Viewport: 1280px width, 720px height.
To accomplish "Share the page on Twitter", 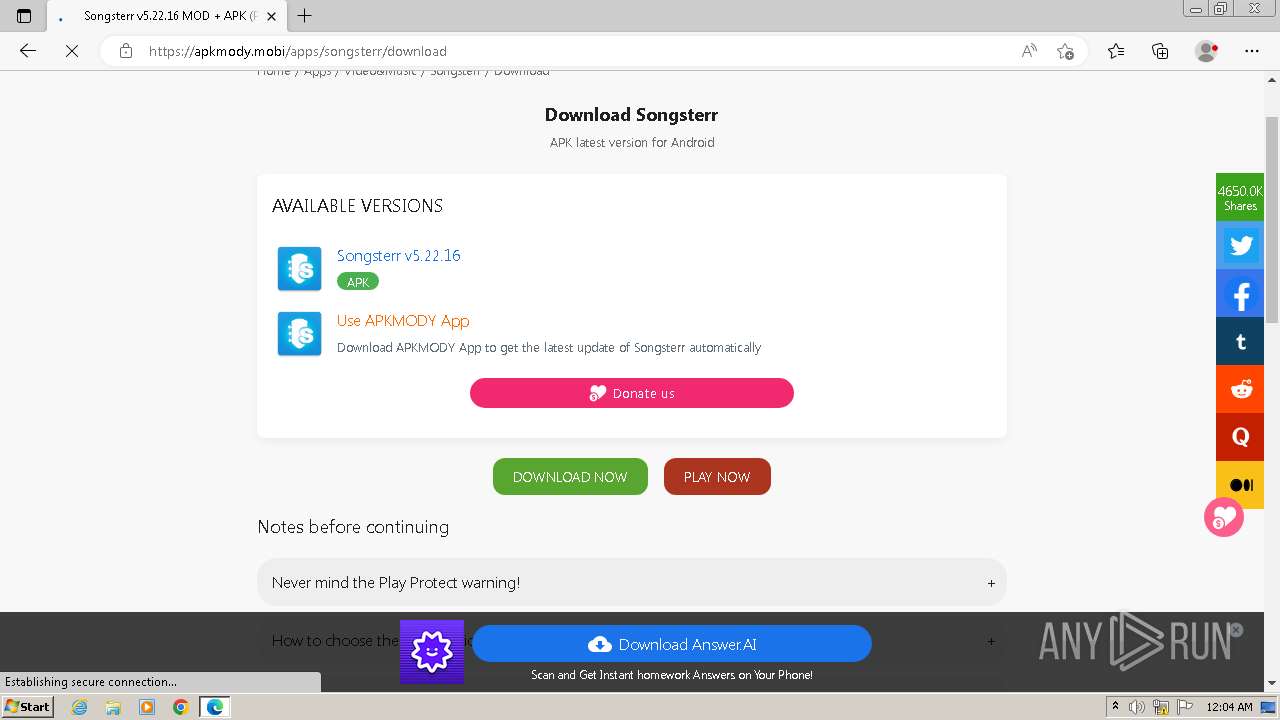I will tap(1240, 245).
